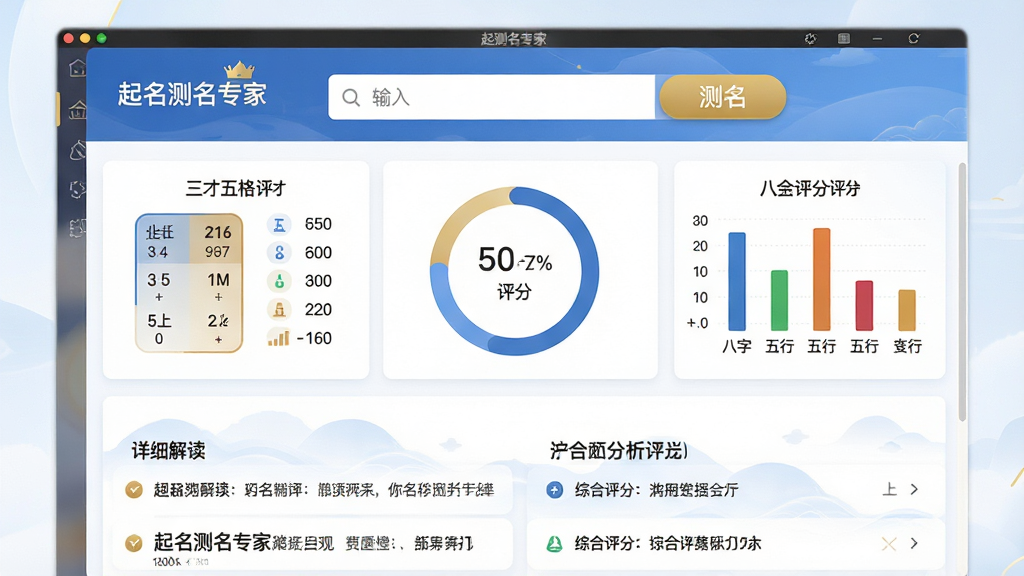Click the 3 5 cell in the five-grid table

point(159,280)
